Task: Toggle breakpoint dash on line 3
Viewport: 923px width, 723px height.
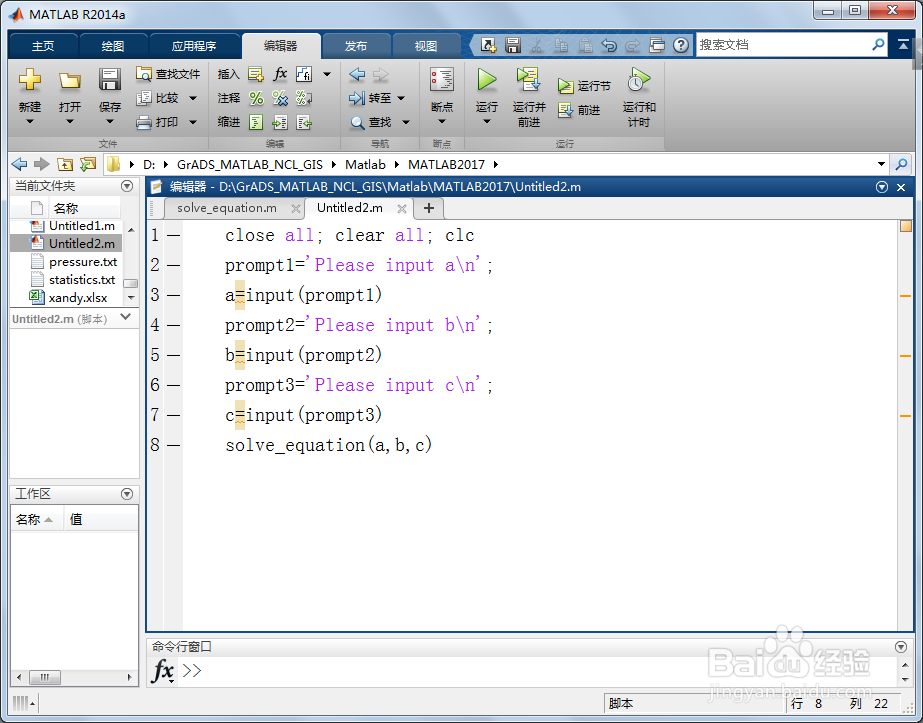Action: click(173, 296)
